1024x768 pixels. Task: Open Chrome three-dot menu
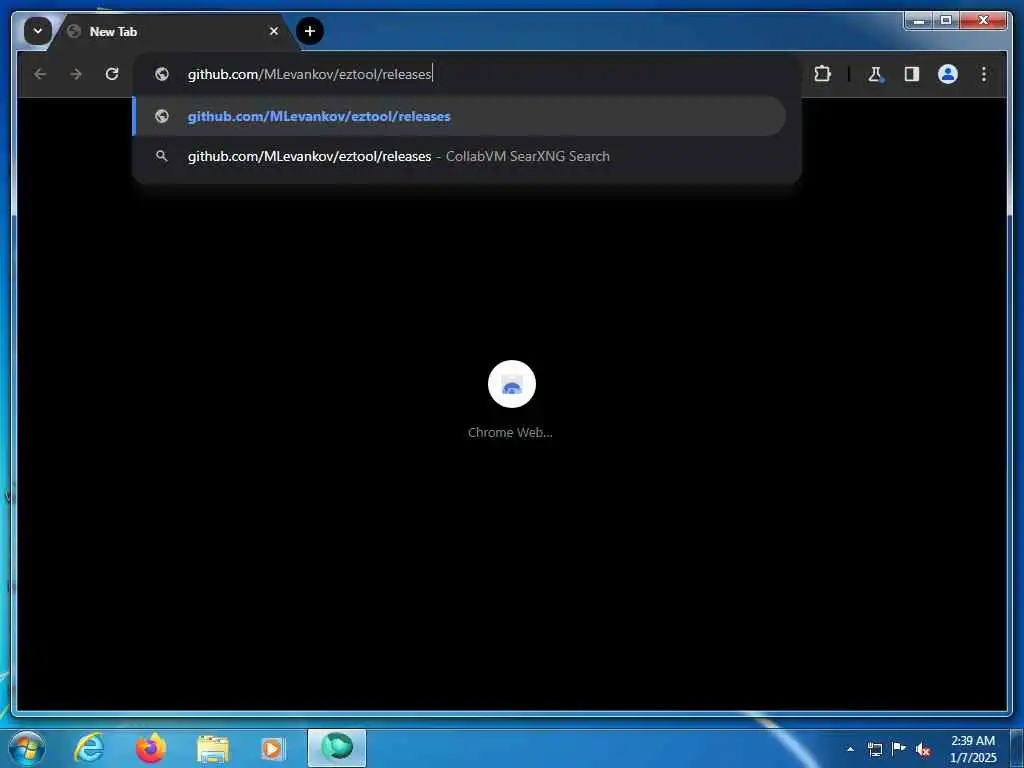(984, 74)
